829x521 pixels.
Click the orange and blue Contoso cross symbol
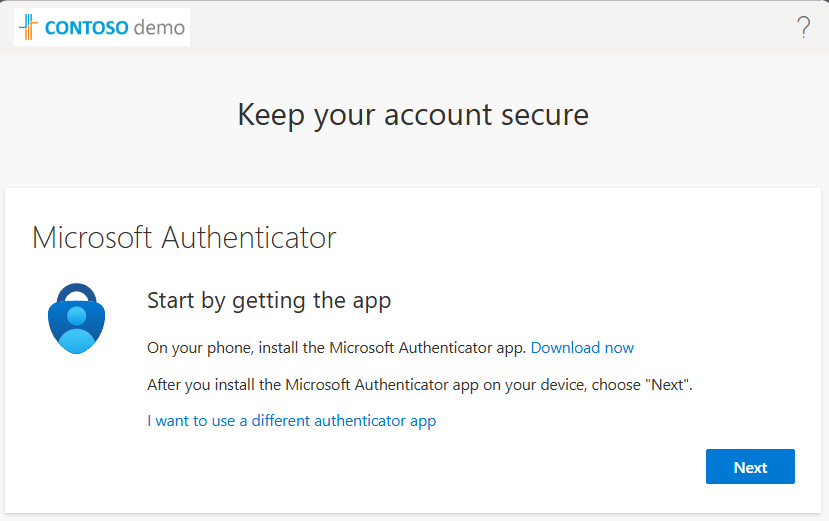point(29,27)
